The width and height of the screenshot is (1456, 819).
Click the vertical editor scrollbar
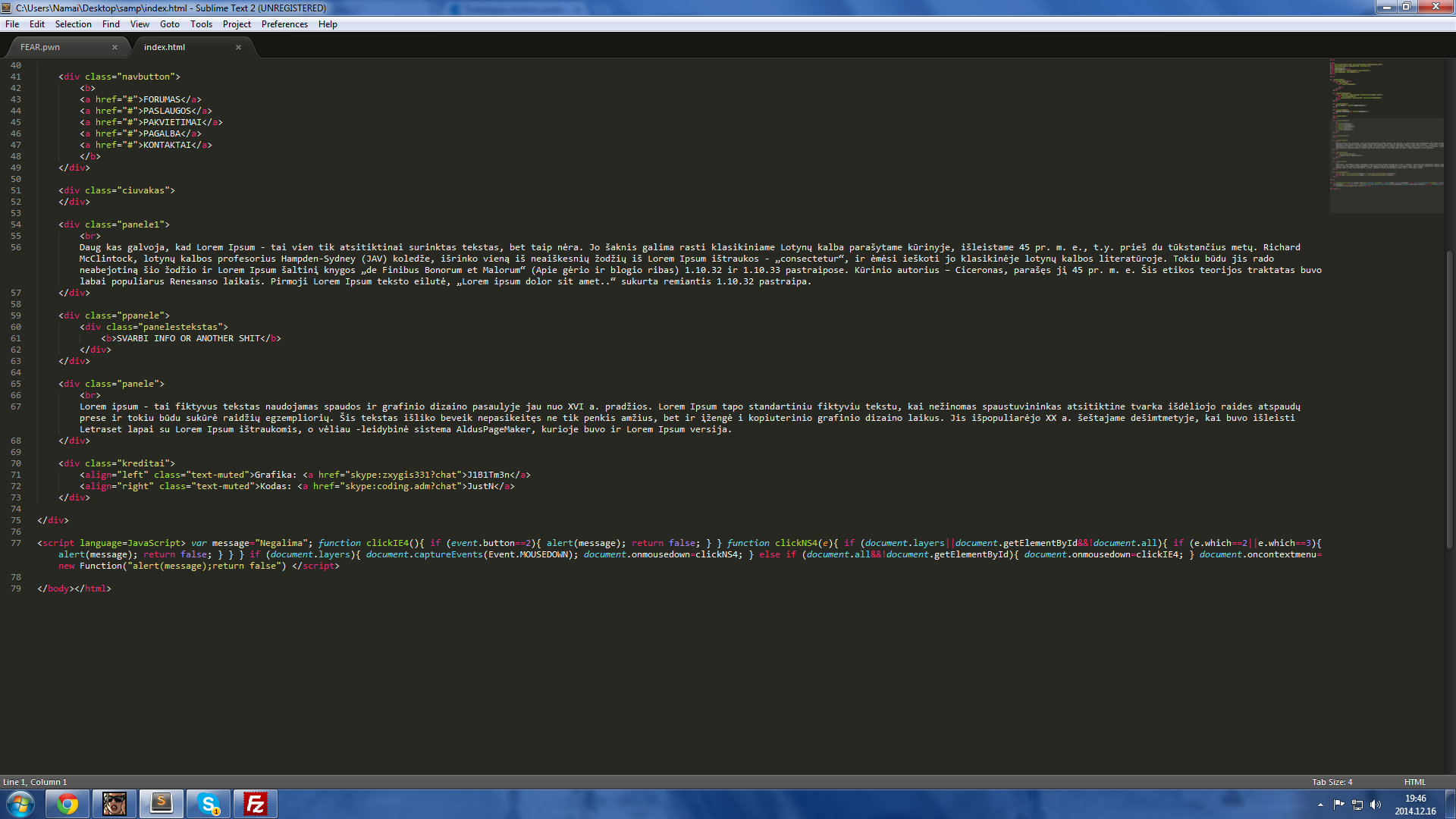[1450, 398]
